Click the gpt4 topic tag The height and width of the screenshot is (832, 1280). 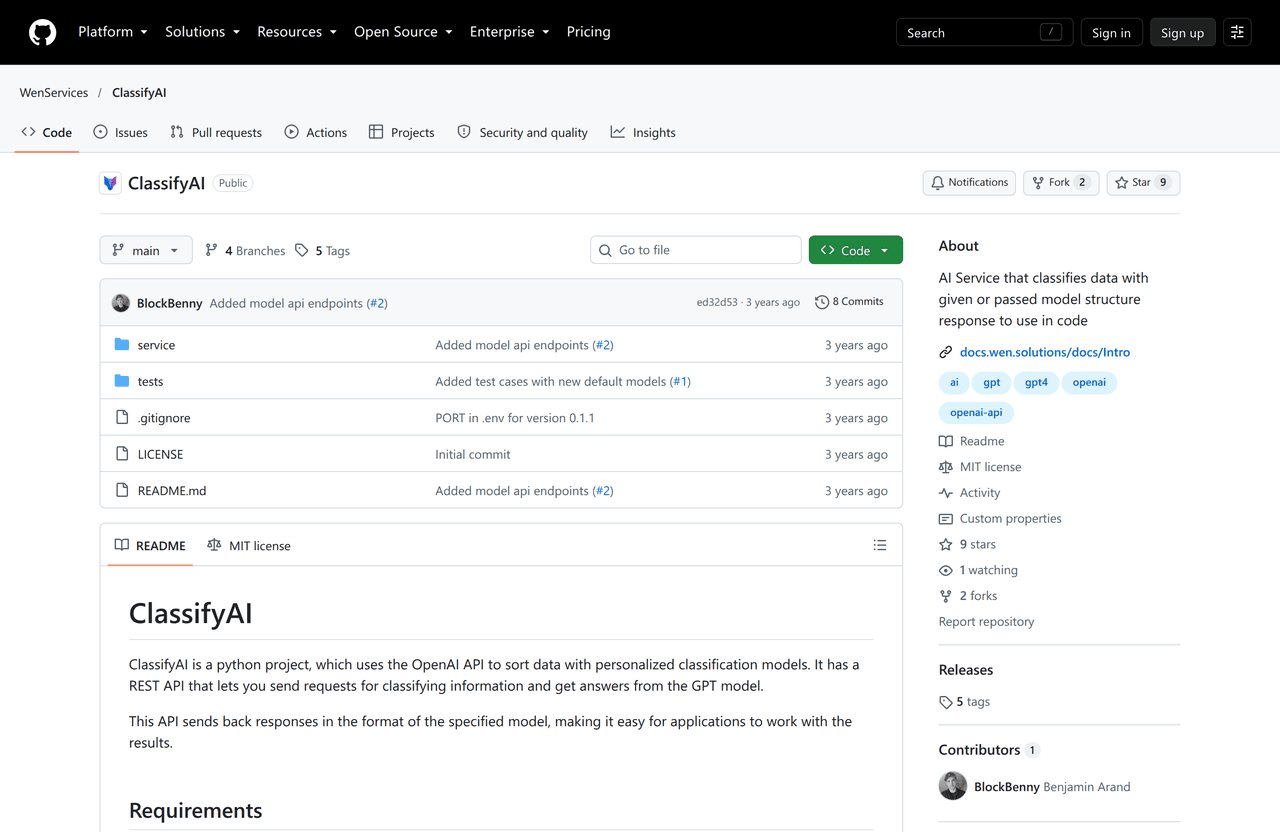(1036, 382)
